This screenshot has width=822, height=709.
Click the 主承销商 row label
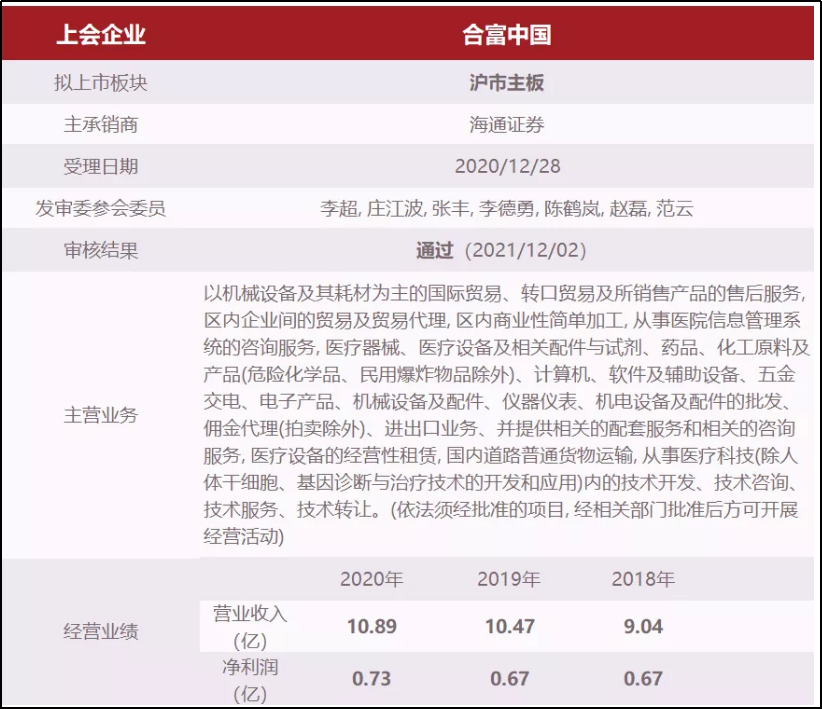[x=100, y=125]
